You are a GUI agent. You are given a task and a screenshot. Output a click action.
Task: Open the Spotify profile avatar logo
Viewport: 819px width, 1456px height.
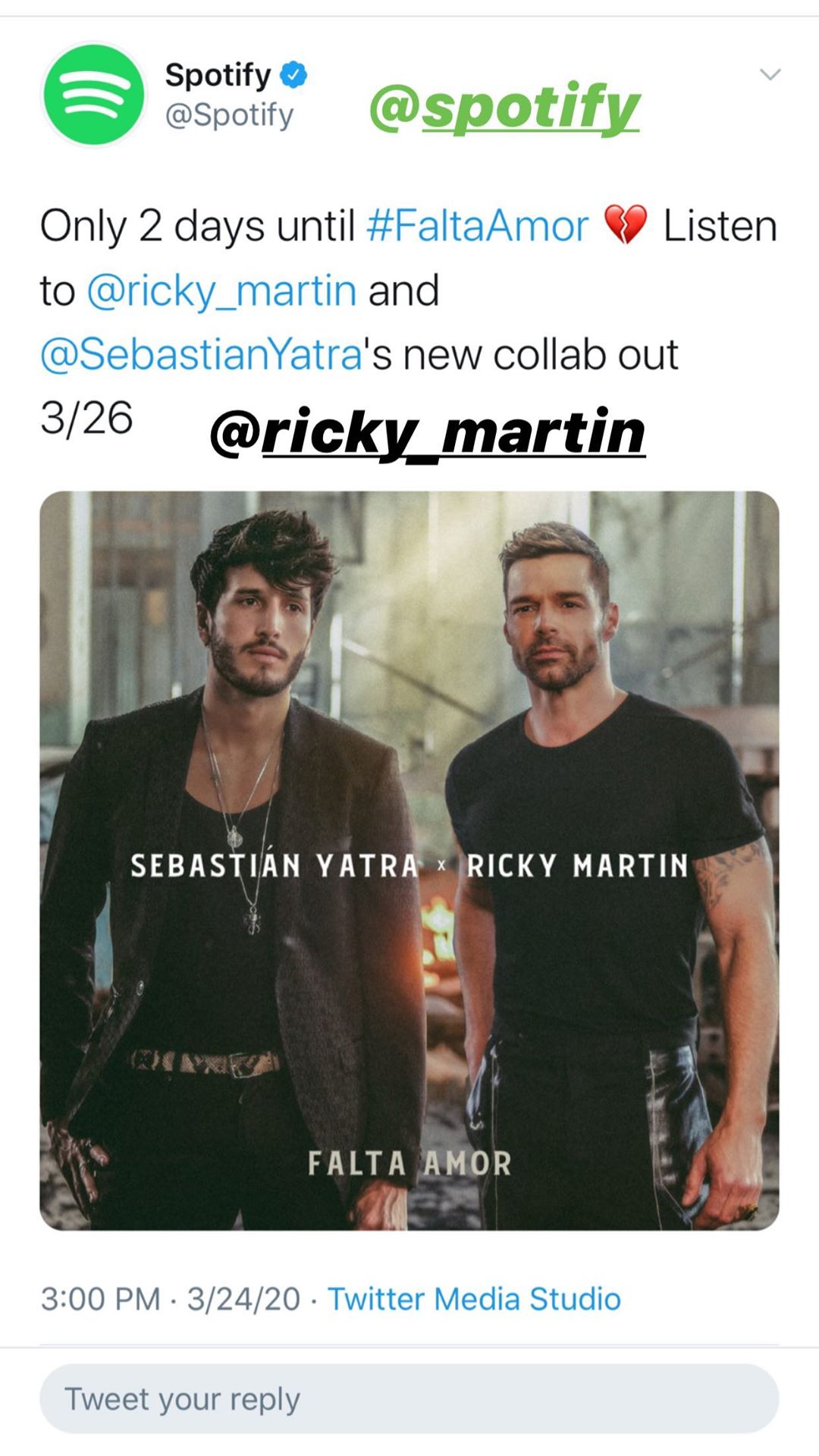[93, 95]
